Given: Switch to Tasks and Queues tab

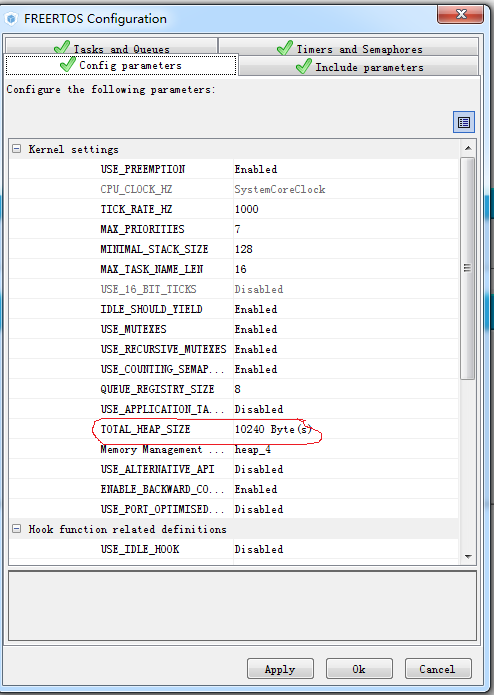Looking at the screenshot, I should click(112, 47).
